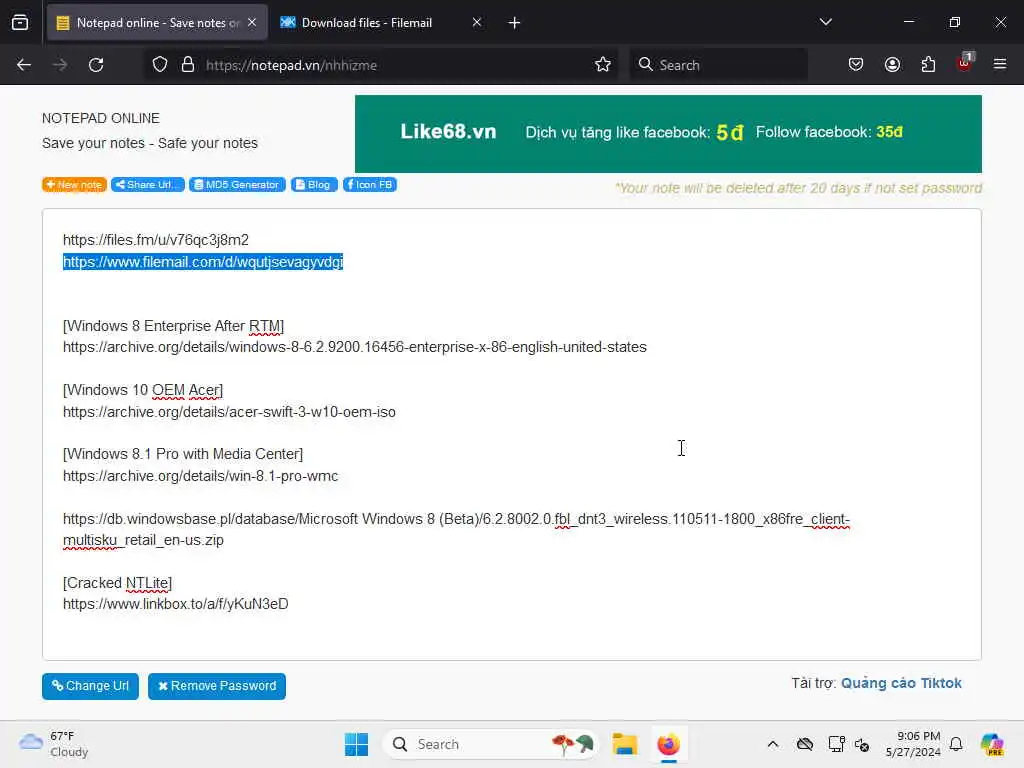The height and width of the screenshot is (768, 1024).
Task: Reload the current page
Action: [96, 65]
